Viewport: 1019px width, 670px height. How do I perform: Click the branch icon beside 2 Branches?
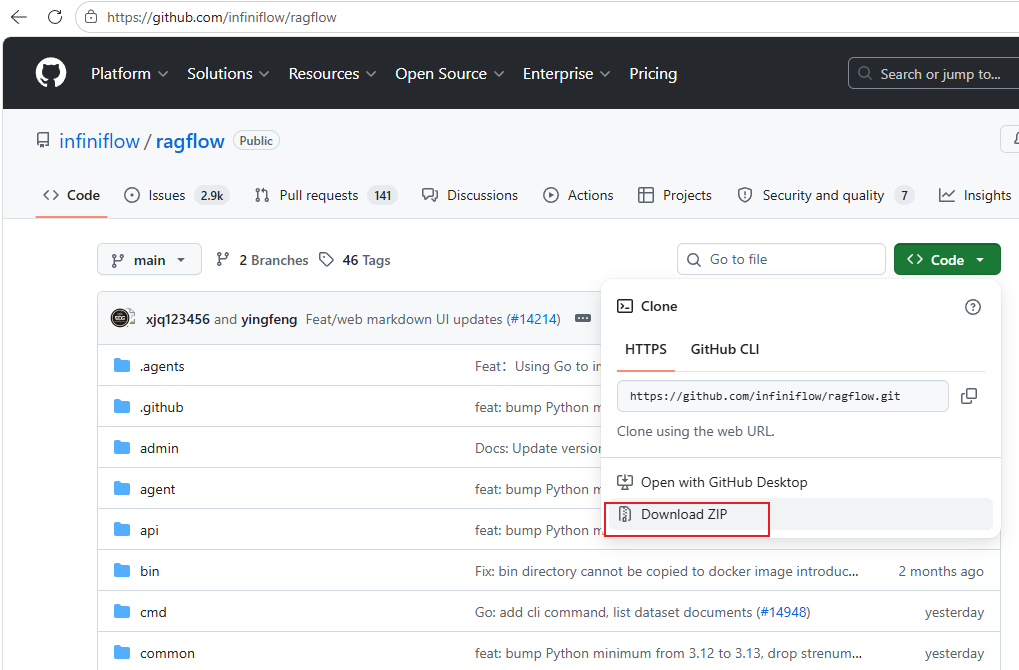pyautogui.click(x=222, y=259)
